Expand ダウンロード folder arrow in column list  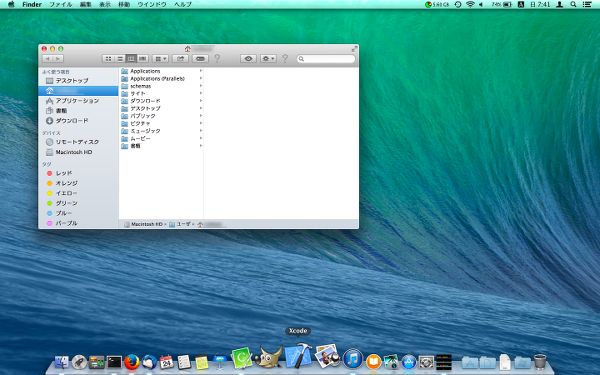click(x=201, y=101)
